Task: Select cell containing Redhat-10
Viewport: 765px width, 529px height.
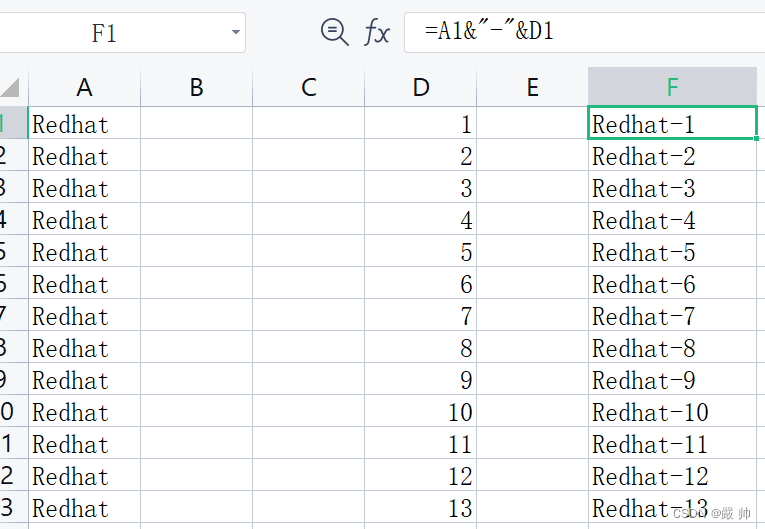Action: pyautogui.click(x=672, y=411)
